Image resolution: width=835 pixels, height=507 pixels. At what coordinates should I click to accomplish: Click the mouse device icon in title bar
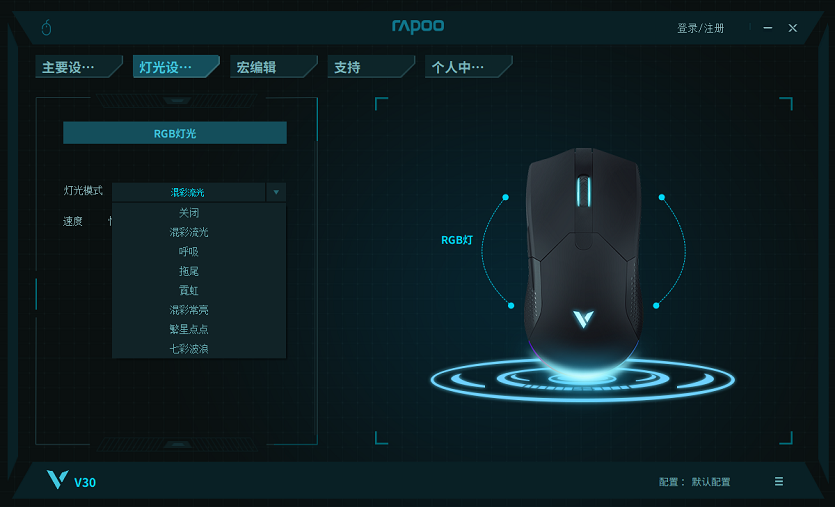46,27
